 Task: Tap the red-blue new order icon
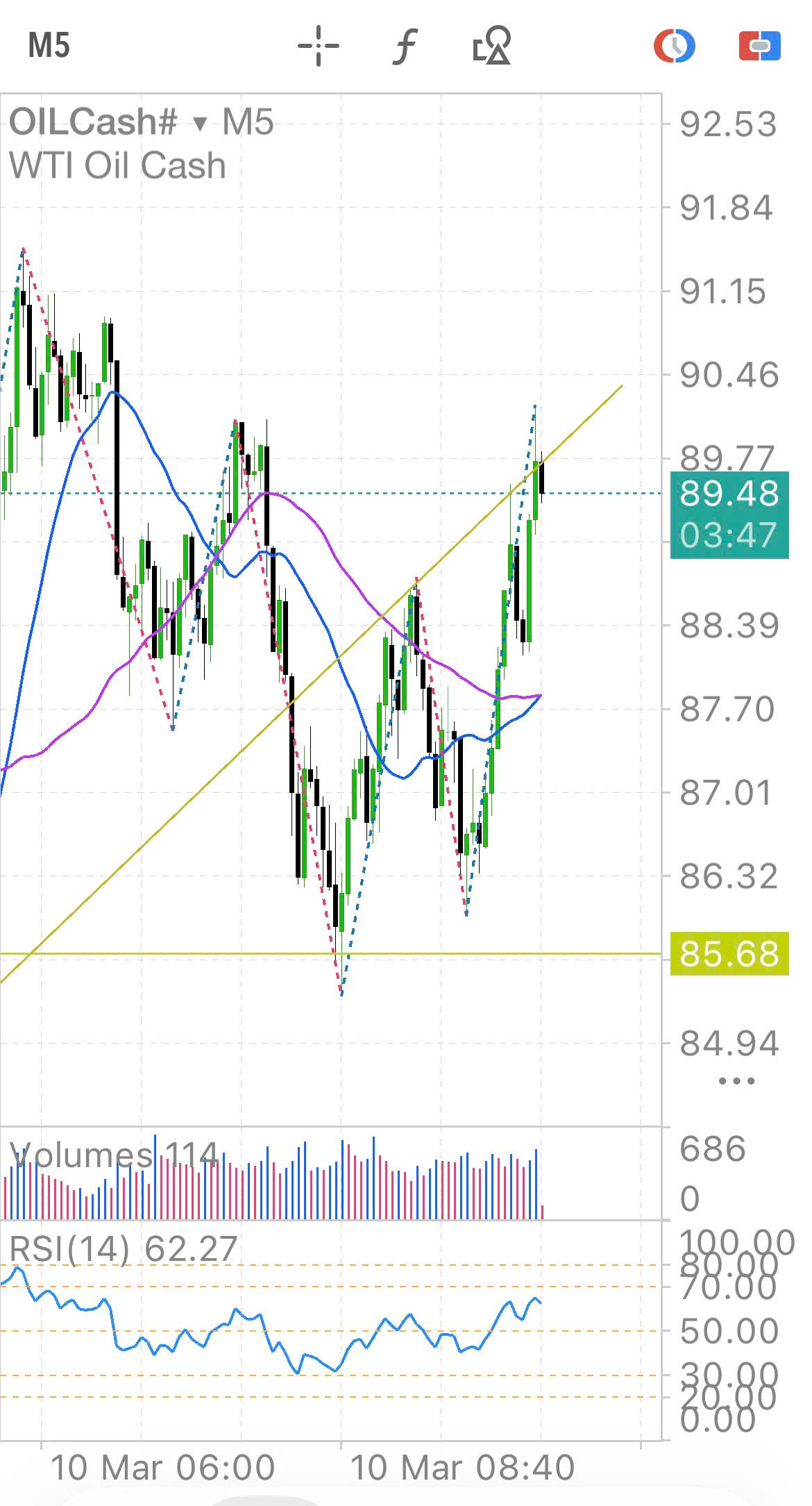click(x=759, y=46)
